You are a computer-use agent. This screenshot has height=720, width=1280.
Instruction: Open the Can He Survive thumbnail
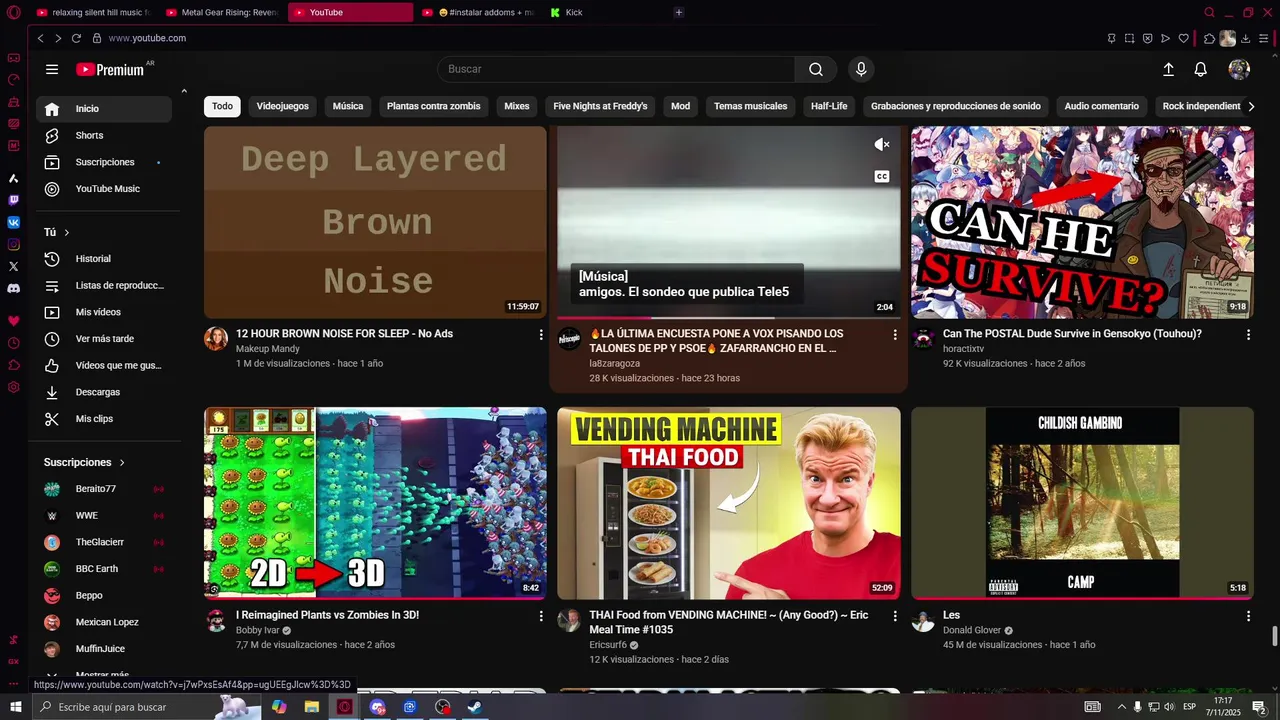(x=1082, y=222)
